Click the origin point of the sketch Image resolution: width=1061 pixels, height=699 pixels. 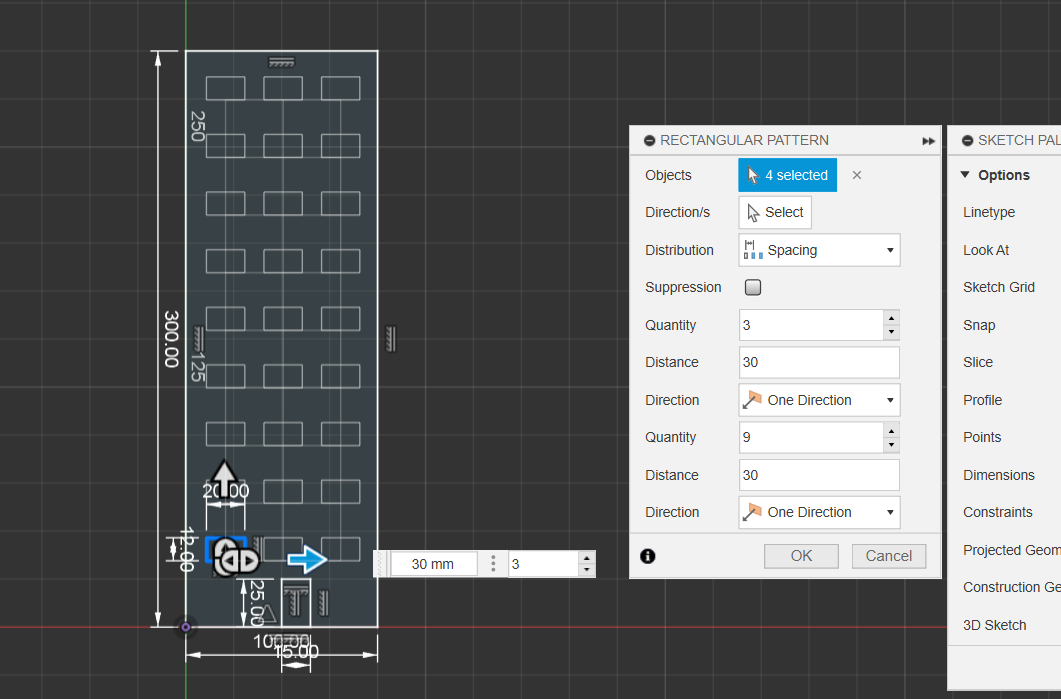[x=185, y=627]
